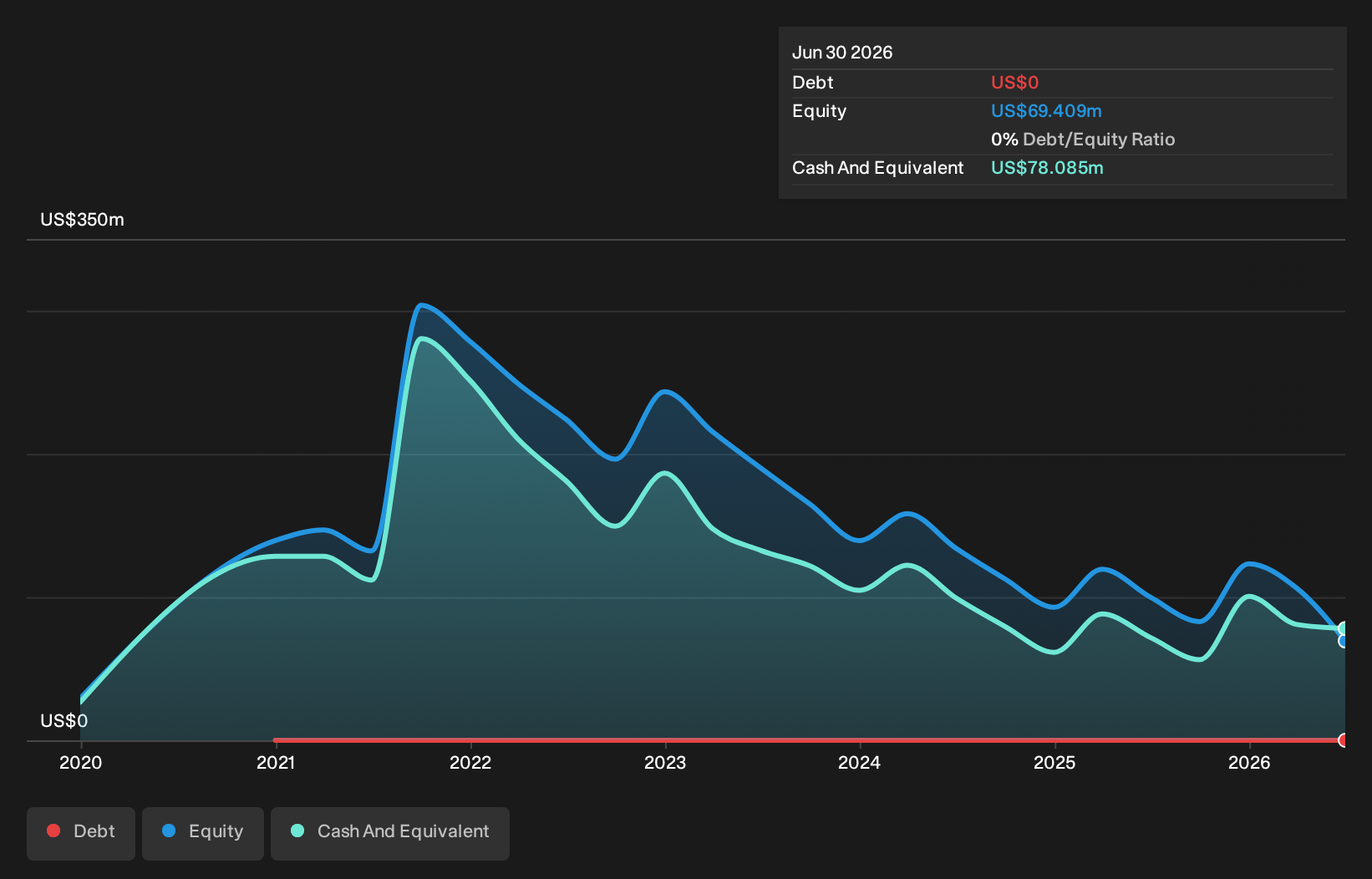Toggle the Equity legend button

(x=203, y=833)
